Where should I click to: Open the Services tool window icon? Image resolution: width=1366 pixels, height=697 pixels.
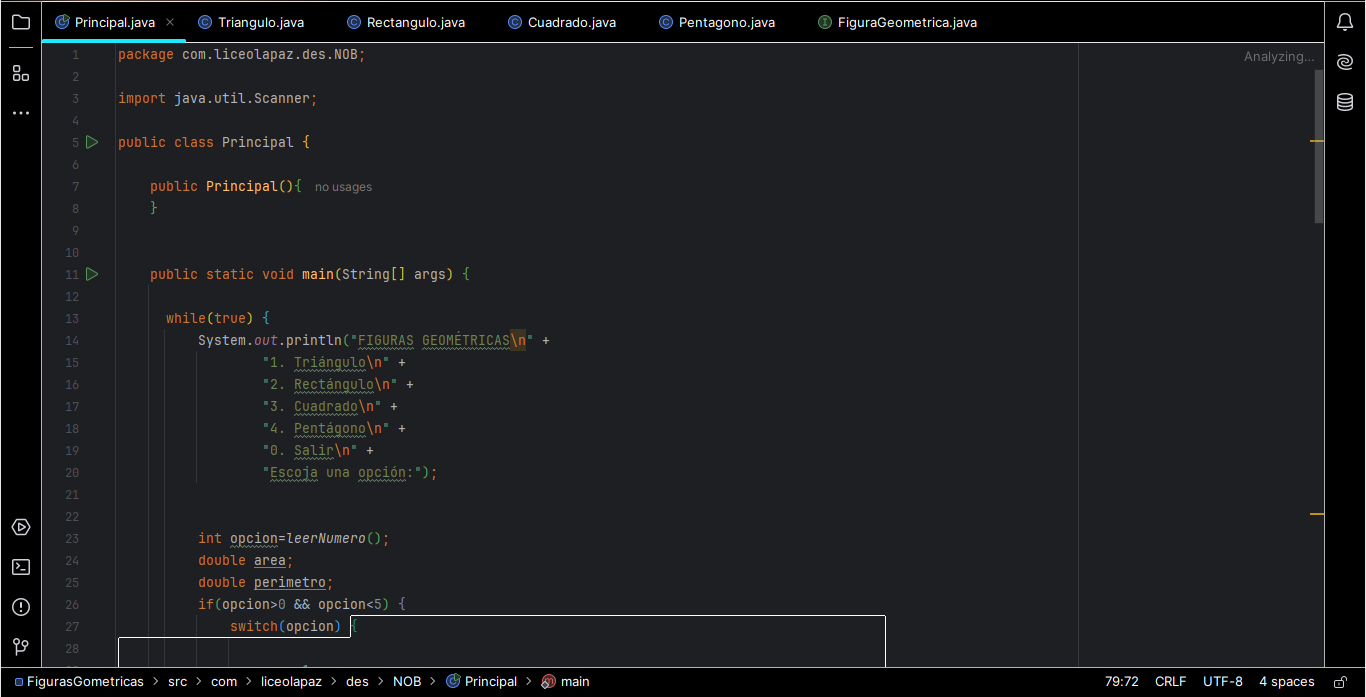[x=21, y=527]
